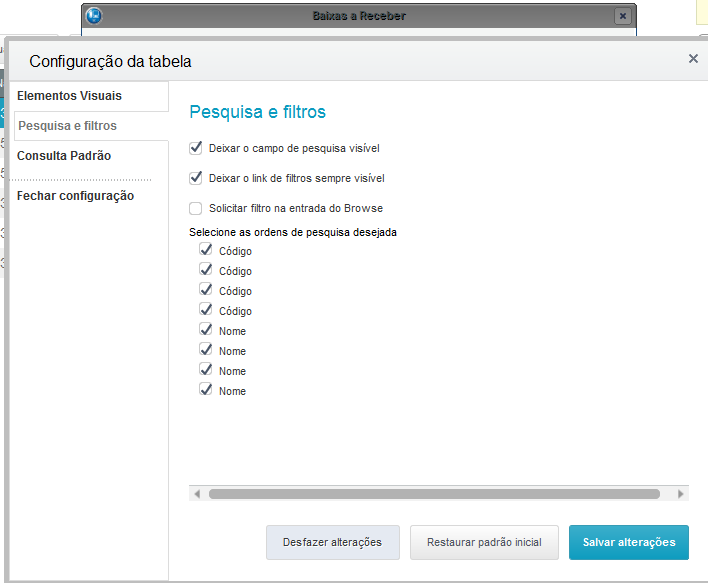Uncheck the first Nome search order

click(206, 330)
